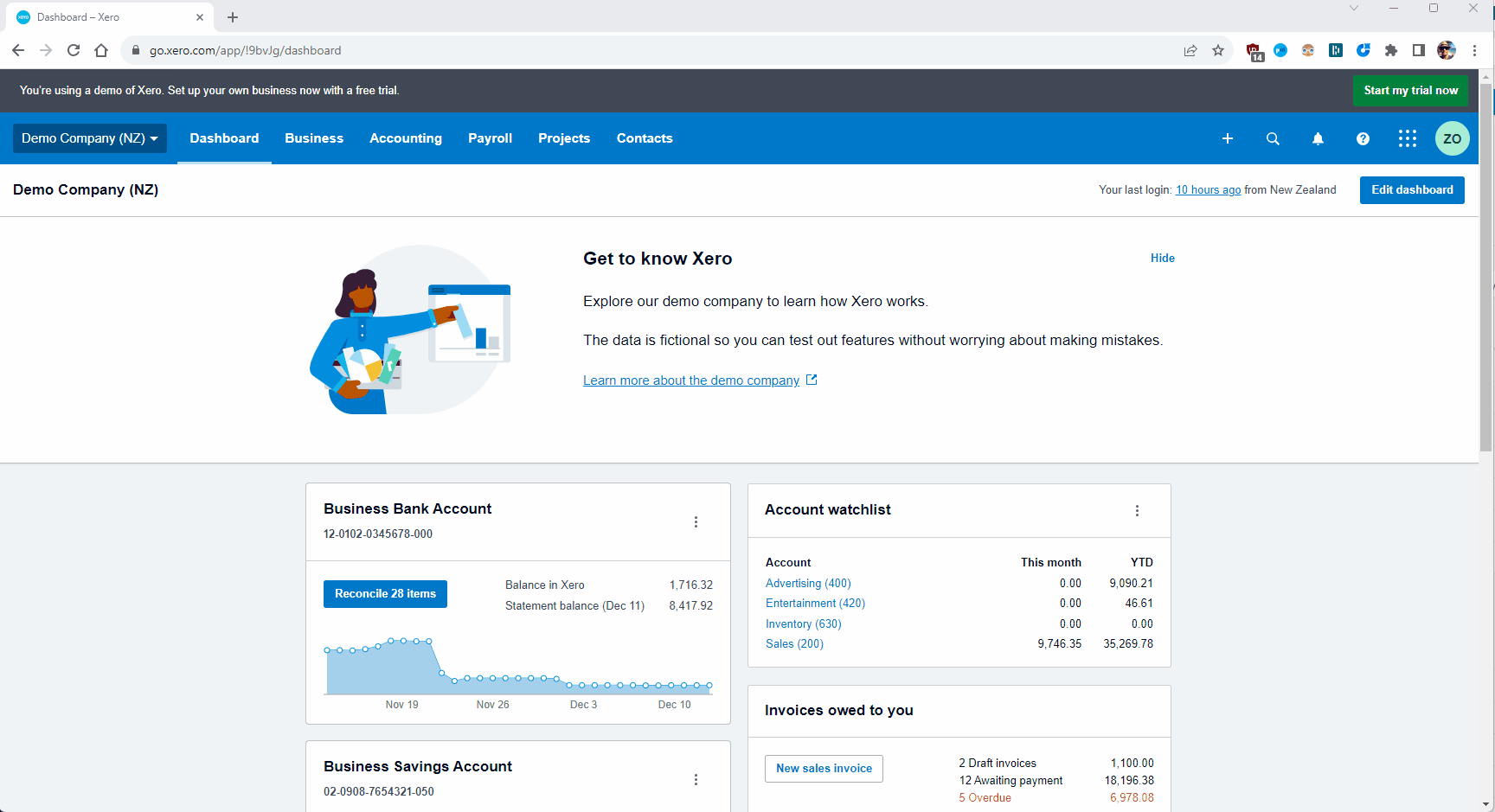
Task: Click Start my trial now button
Action: coord(1410,90)
